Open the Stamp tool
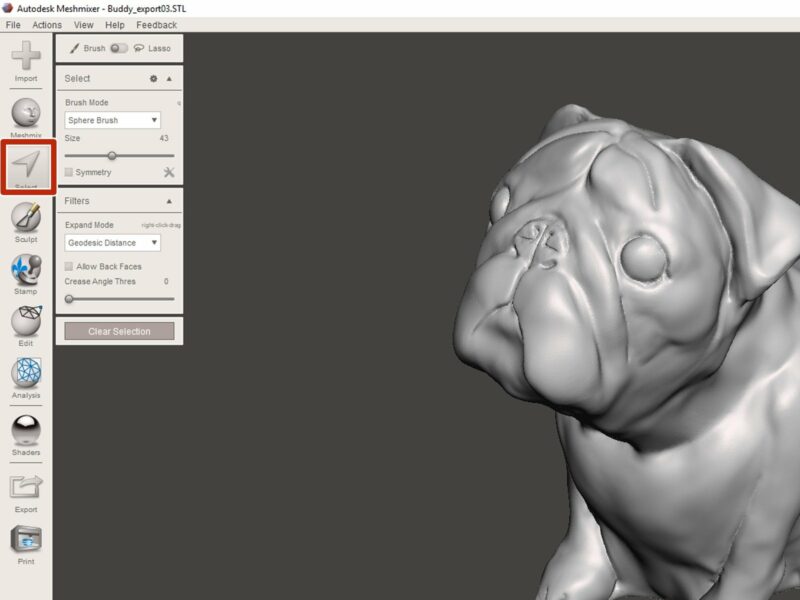The width and height of the screenshot is (800, 600). (x=25, y=263)
